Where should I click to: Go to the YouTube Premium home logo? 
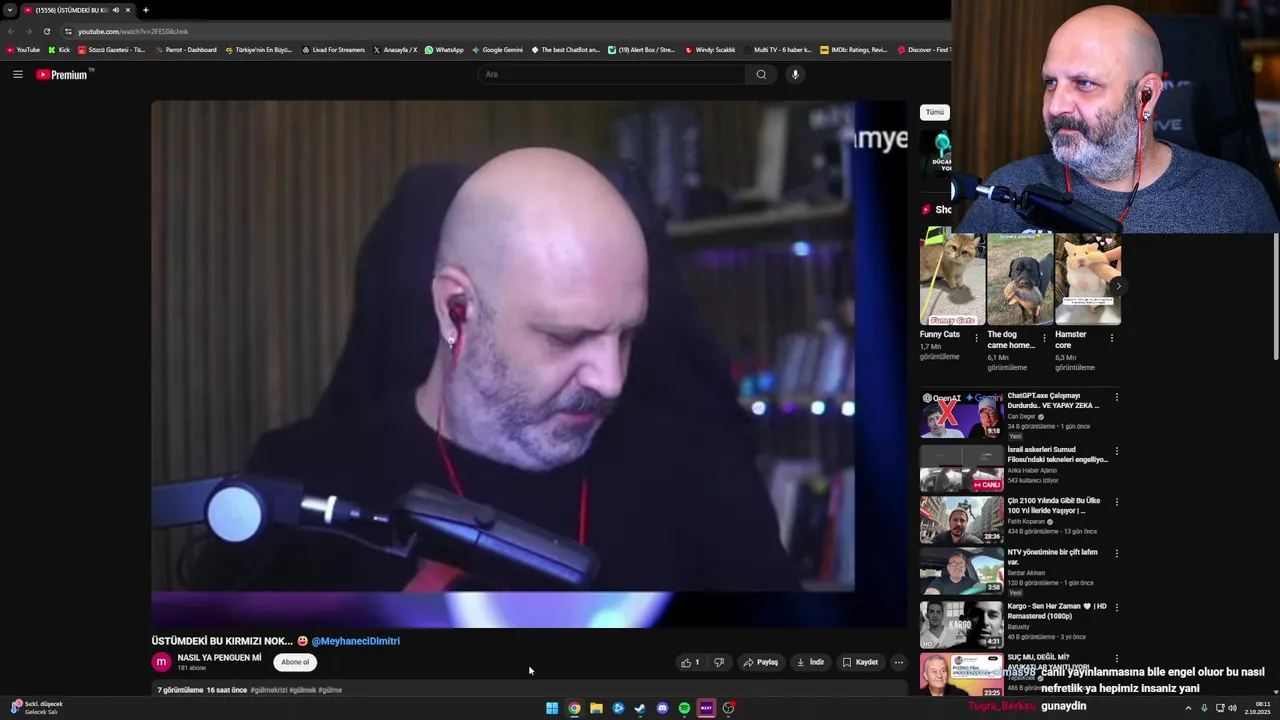pyautogui.click(x=62, y=74)
